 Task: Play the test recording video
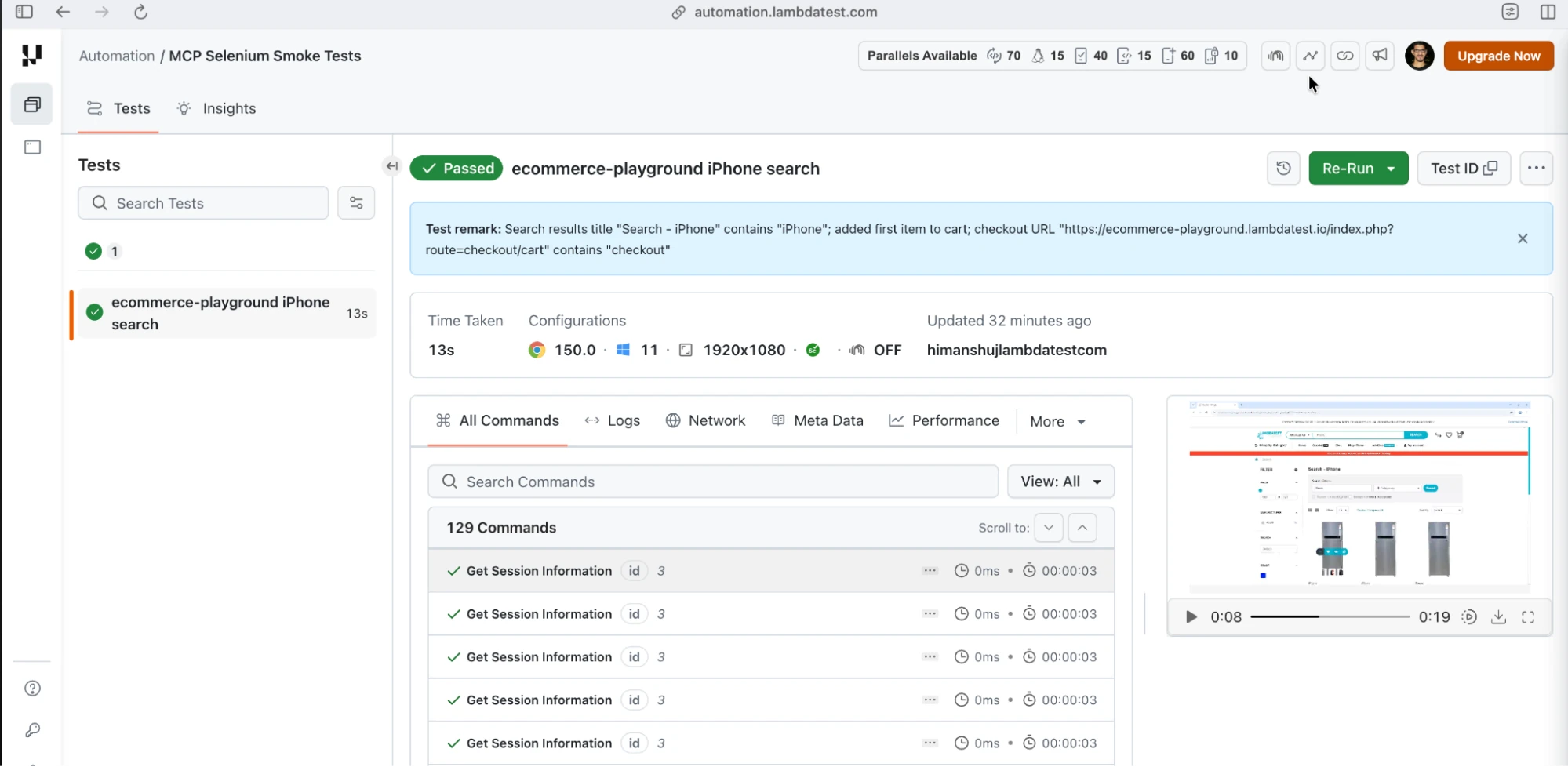pos(1191,617)
